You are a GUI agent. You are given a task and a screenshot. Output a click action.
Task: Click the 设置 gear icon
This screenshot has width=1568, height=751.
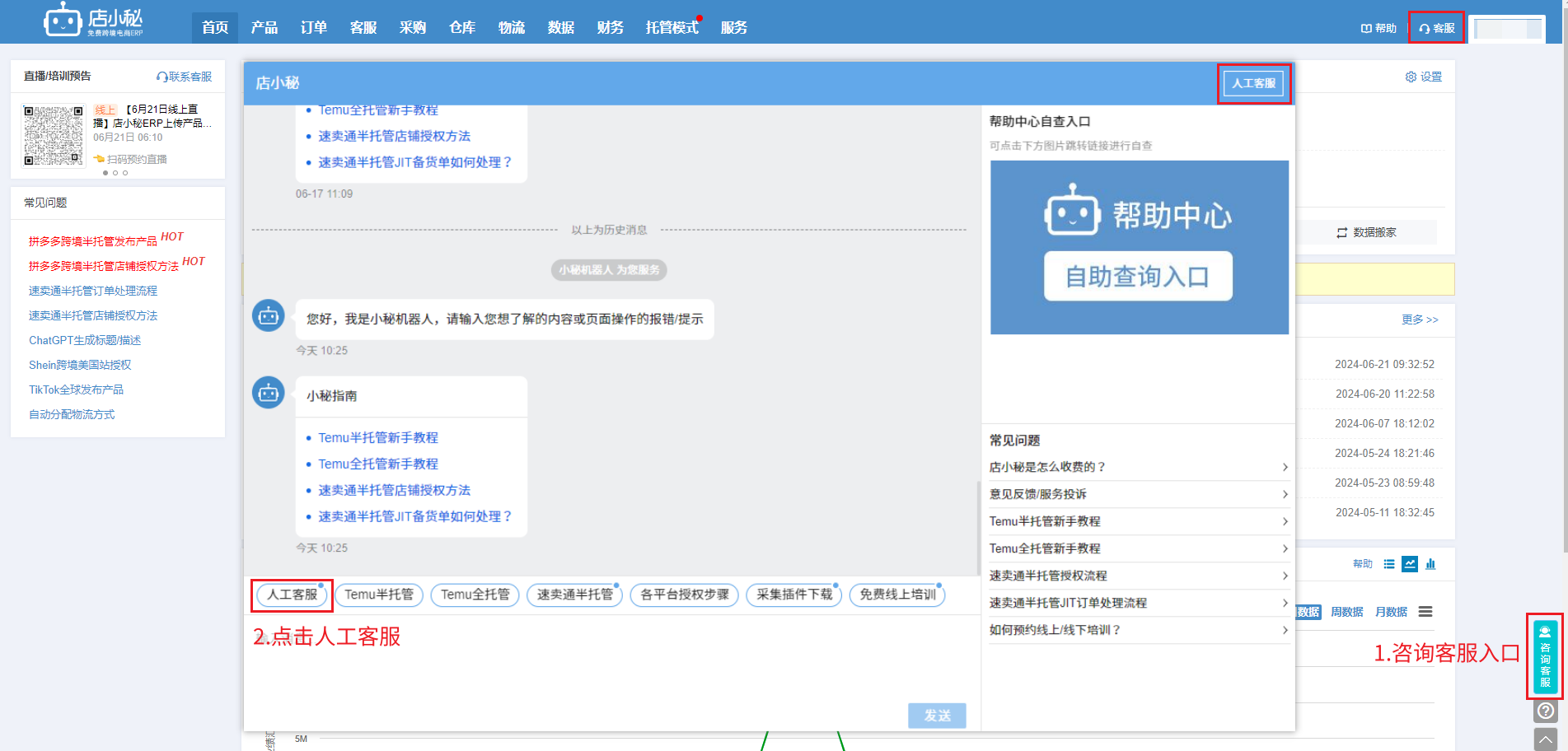[x=1411, y=77]
